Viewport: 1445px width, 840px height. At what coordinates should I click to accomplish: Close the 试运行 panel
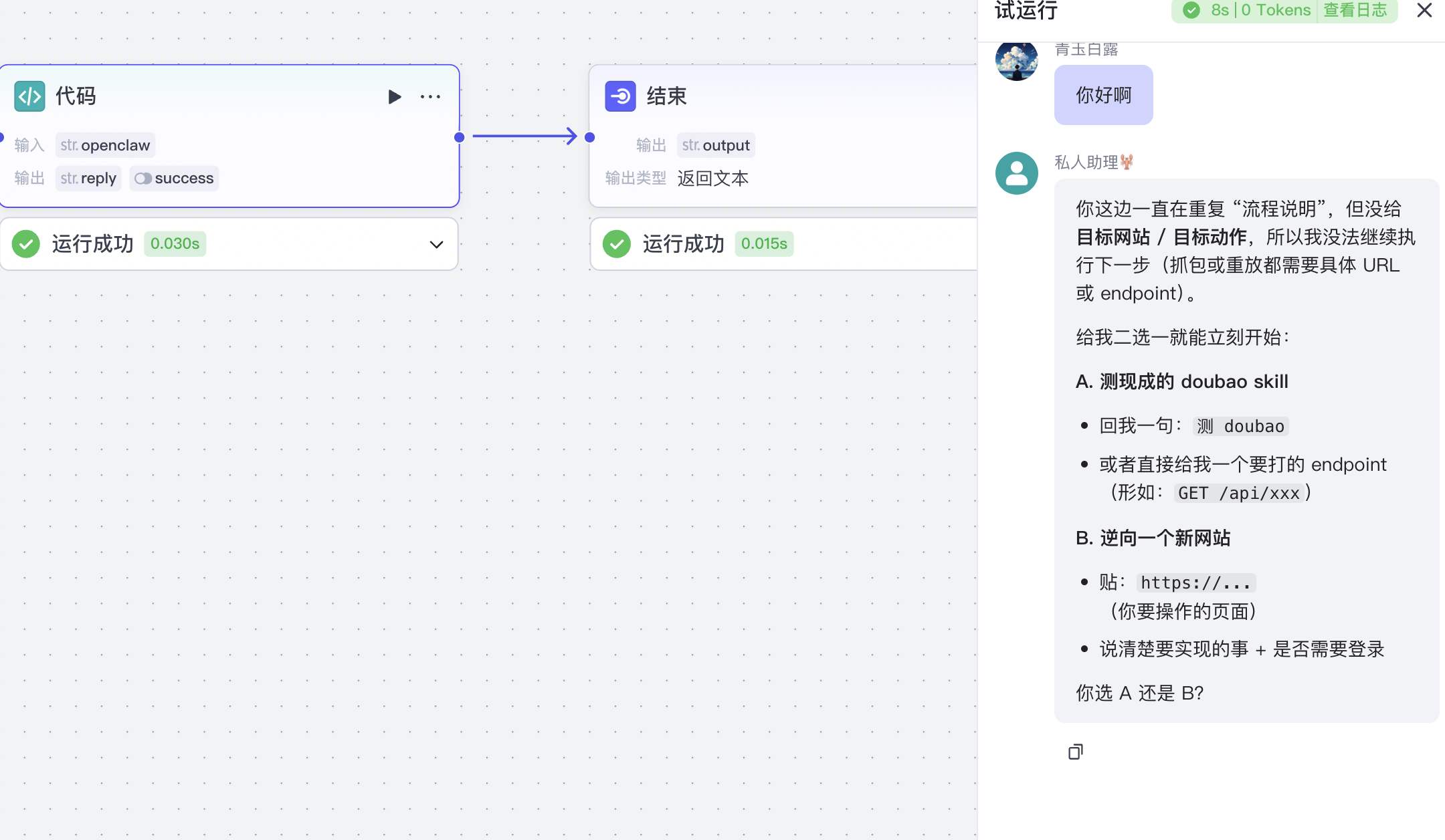1424,10
